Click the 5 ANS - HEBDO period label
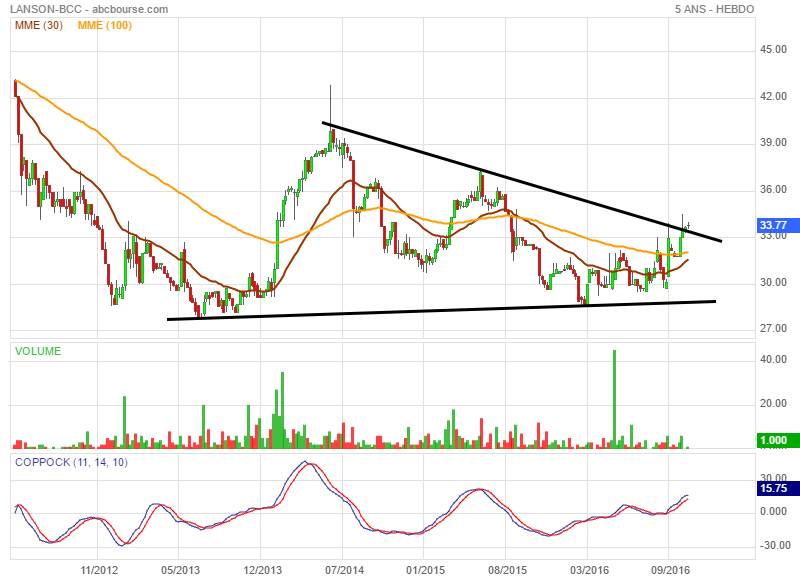Screen dimensions: 800x580 point(714,9)
